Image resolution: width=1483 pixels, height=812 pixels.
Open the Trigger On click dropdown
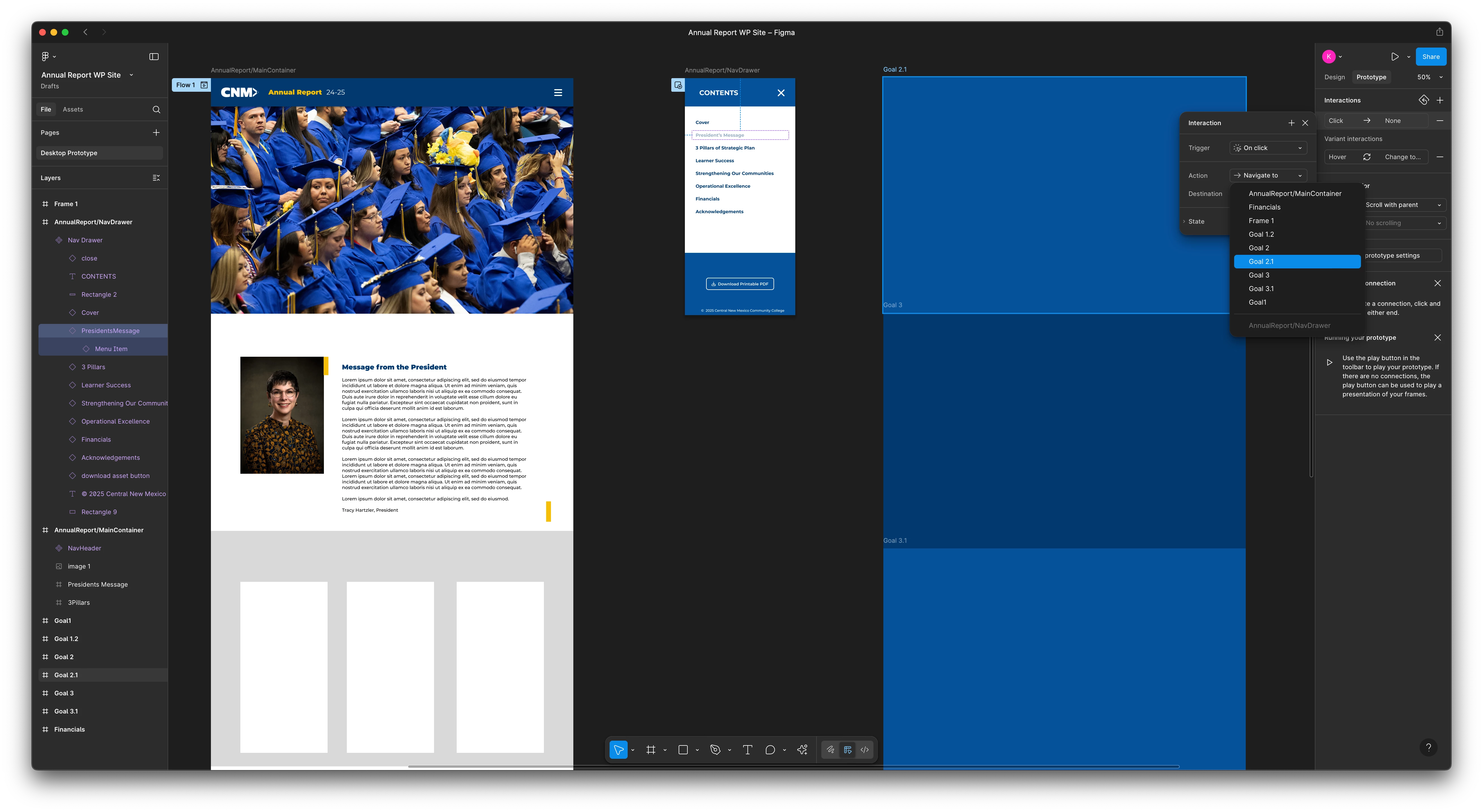point(1268,148)
